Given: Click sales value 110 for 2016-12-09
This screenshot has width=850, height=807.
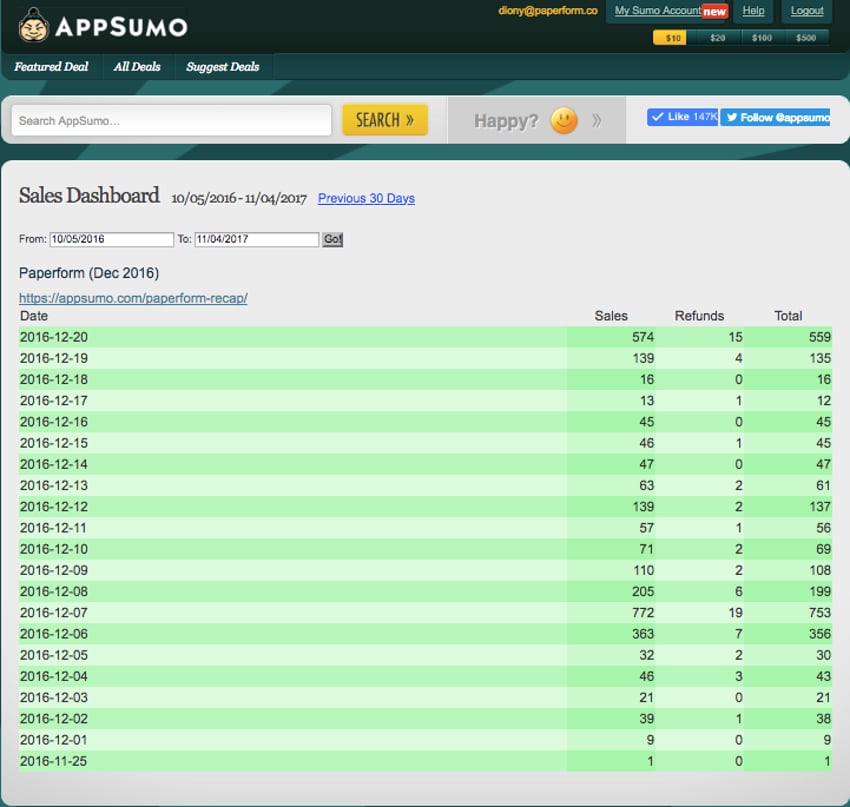Looking at the screenshot, I should pos(643,570).
